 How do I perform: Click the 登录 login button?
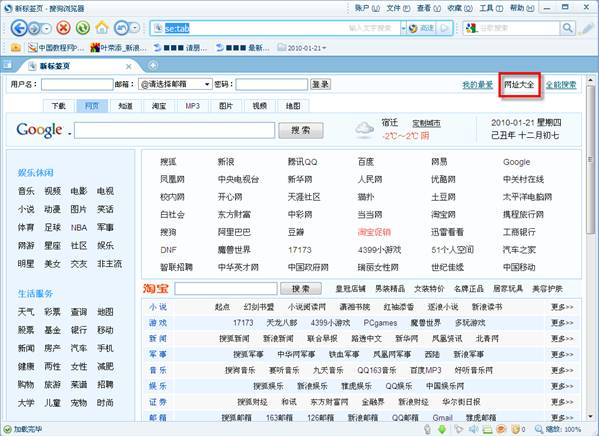pos(320,85)
